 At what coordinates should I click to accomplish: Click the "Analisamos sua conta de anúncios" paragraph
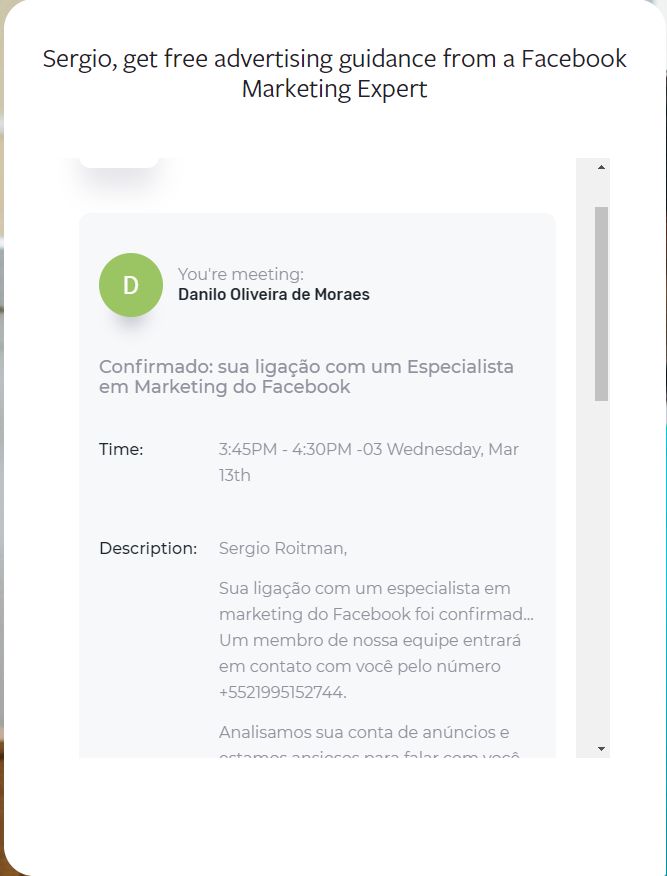pos(364,732)
